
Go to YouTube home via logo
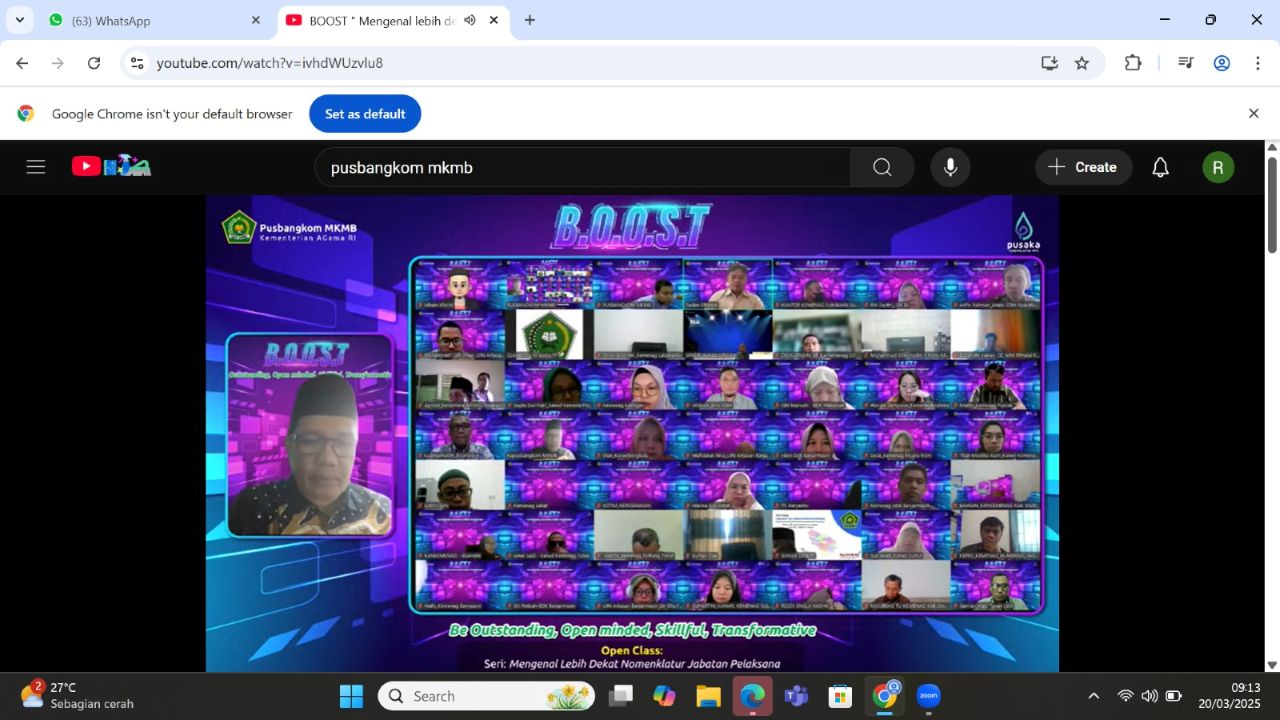pos(111,167)
